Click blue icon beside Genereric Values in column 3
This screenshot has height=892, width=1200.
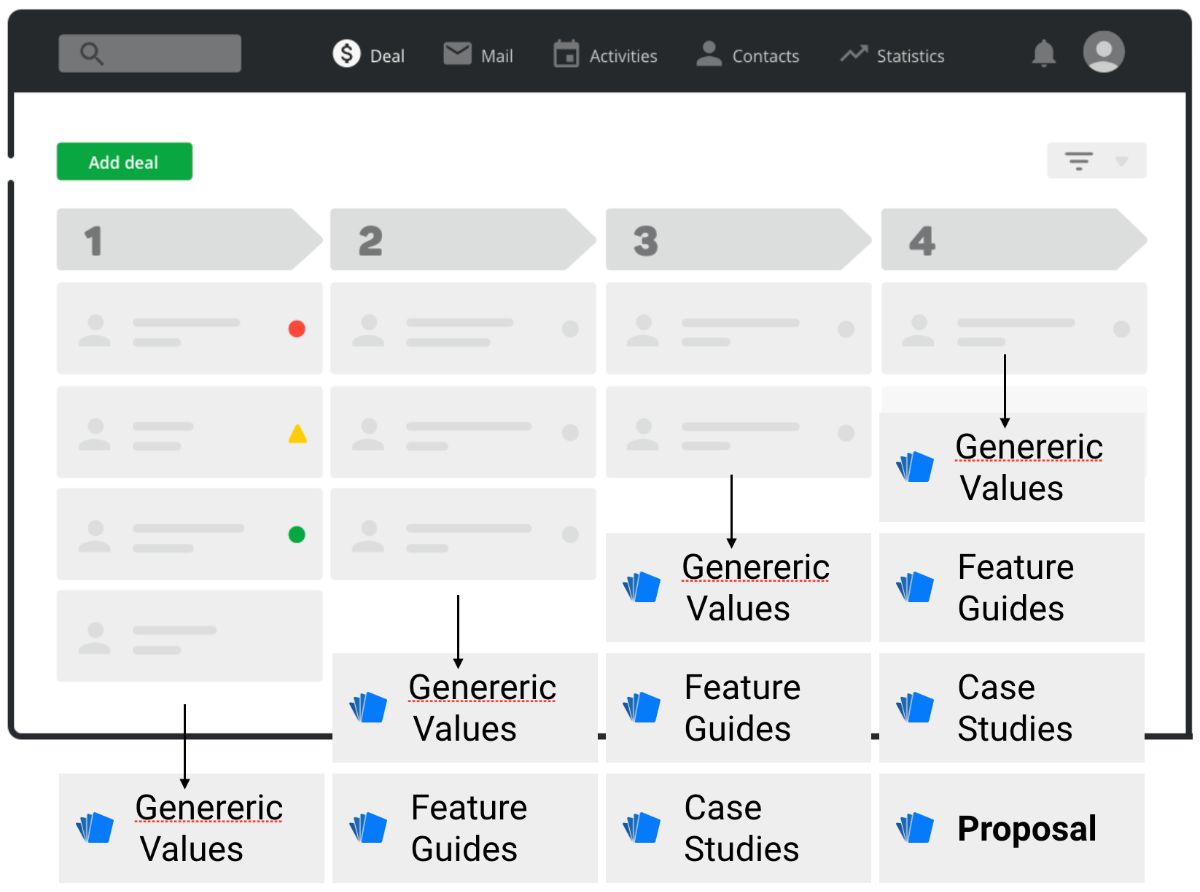642,587
